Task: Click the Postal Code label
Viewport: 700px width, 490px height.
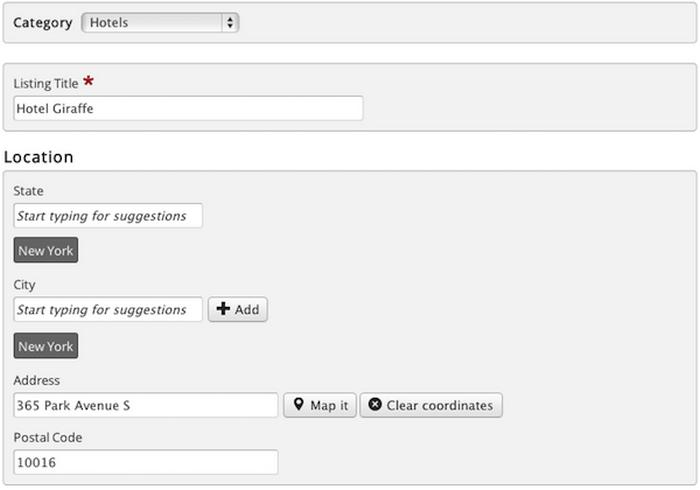Action: pos(48,438)
